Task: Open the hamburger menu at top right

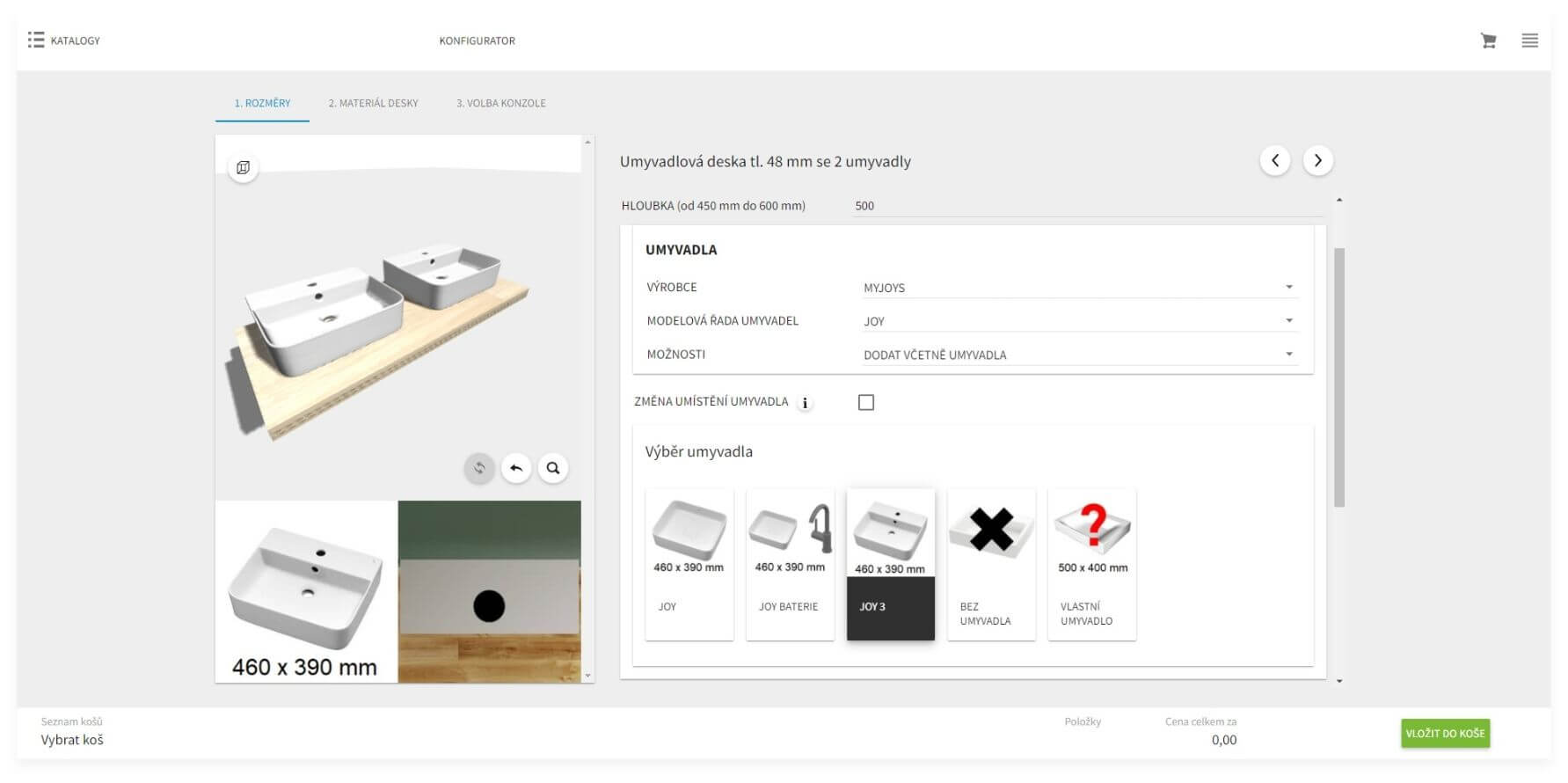Action: [1530, 40]
